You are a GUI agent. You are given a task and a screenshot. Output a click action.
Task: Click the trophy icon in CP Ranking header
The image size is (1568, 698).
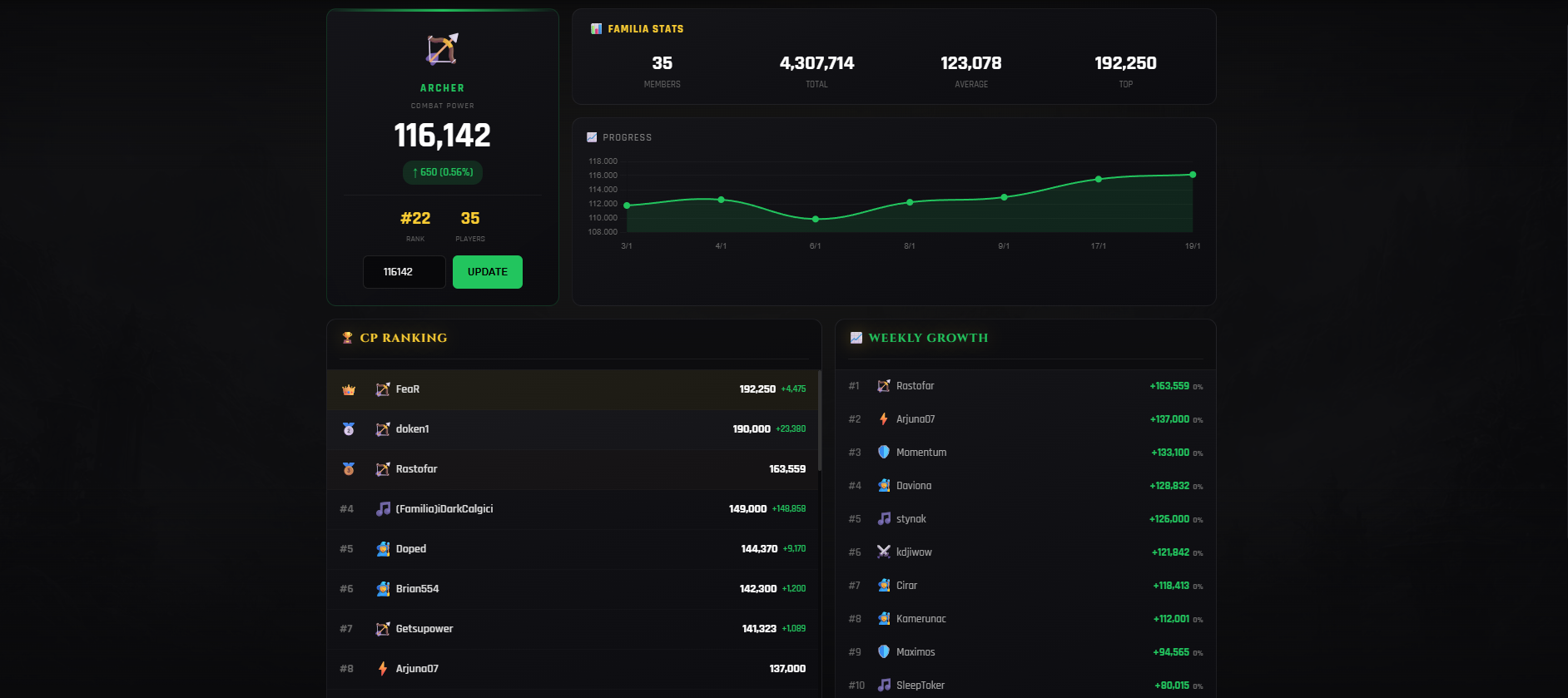click(347, 338)
